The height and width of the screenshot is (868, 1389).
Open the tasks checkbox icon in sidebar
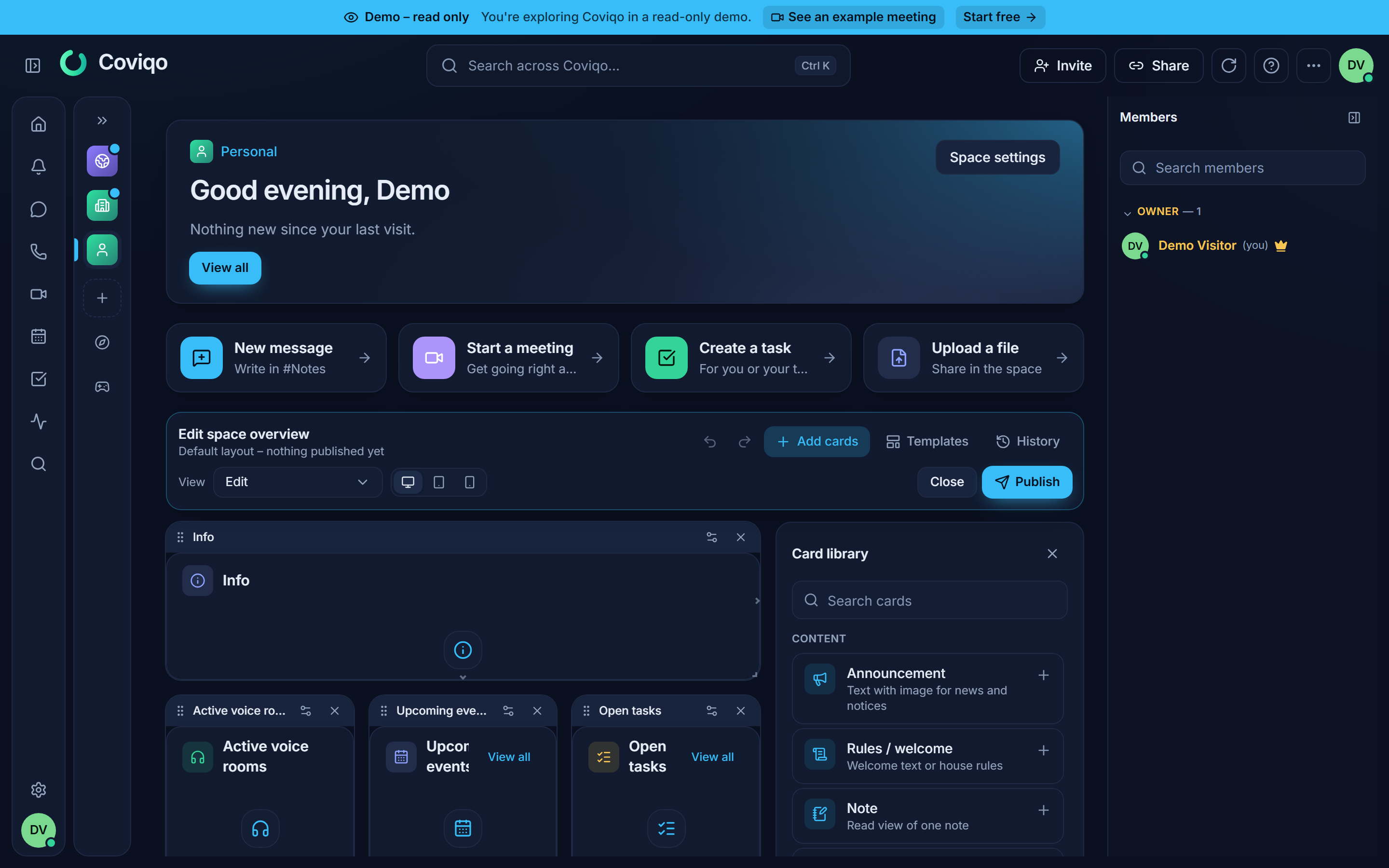coord(39,379)
